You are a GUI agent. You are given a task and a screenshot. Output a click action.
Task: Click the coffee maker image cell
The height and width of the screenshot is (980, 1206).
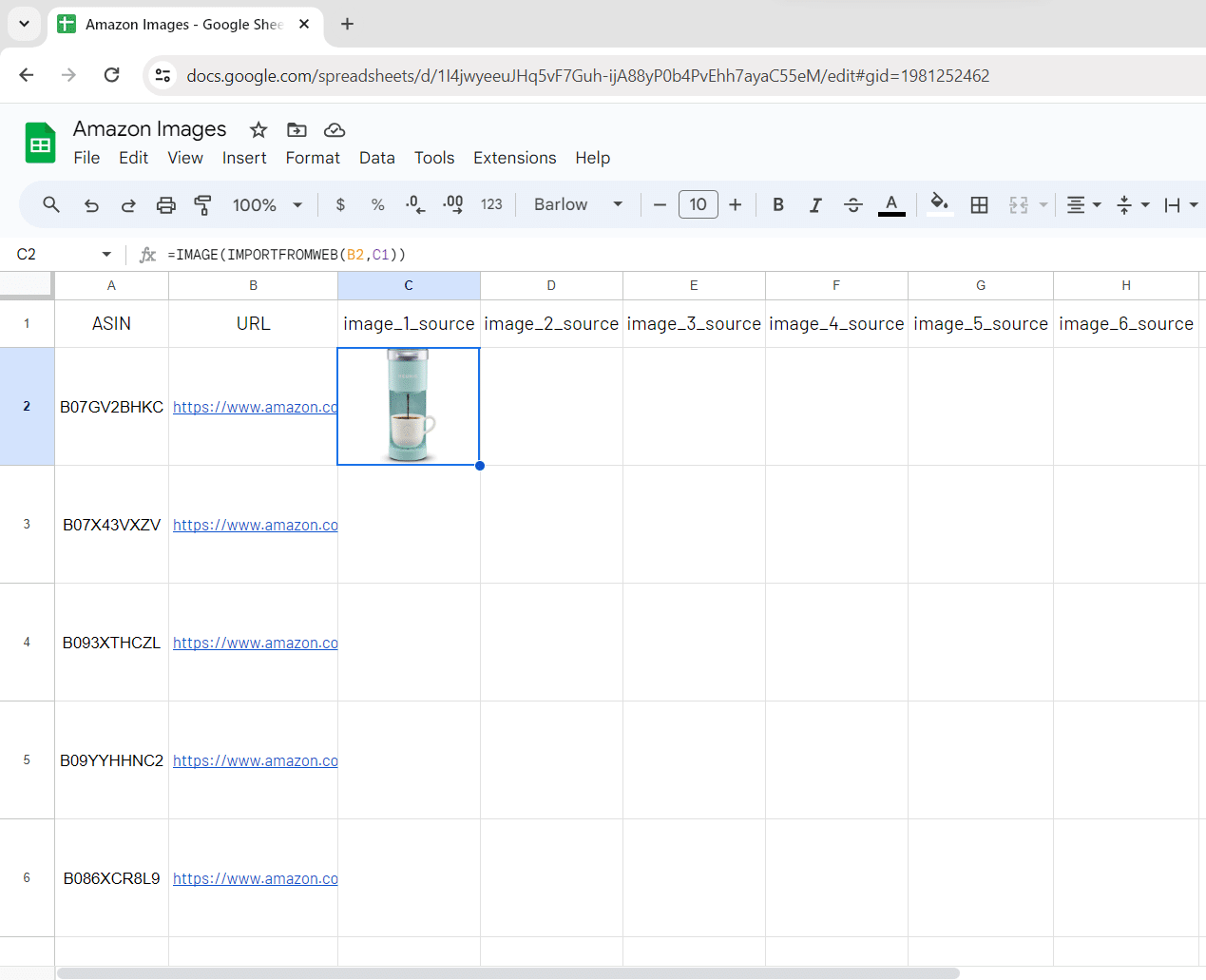[x=409, y=407]
